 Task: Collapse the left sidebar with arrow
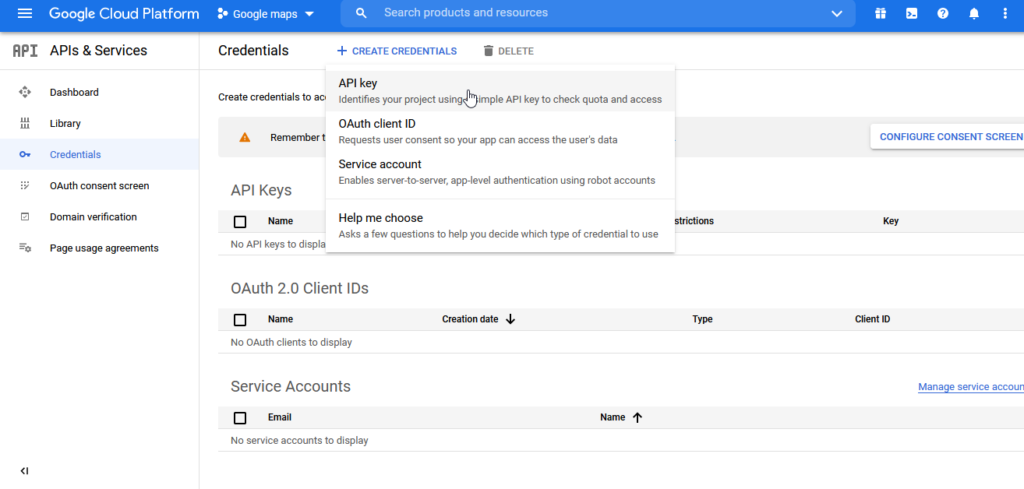25,471
